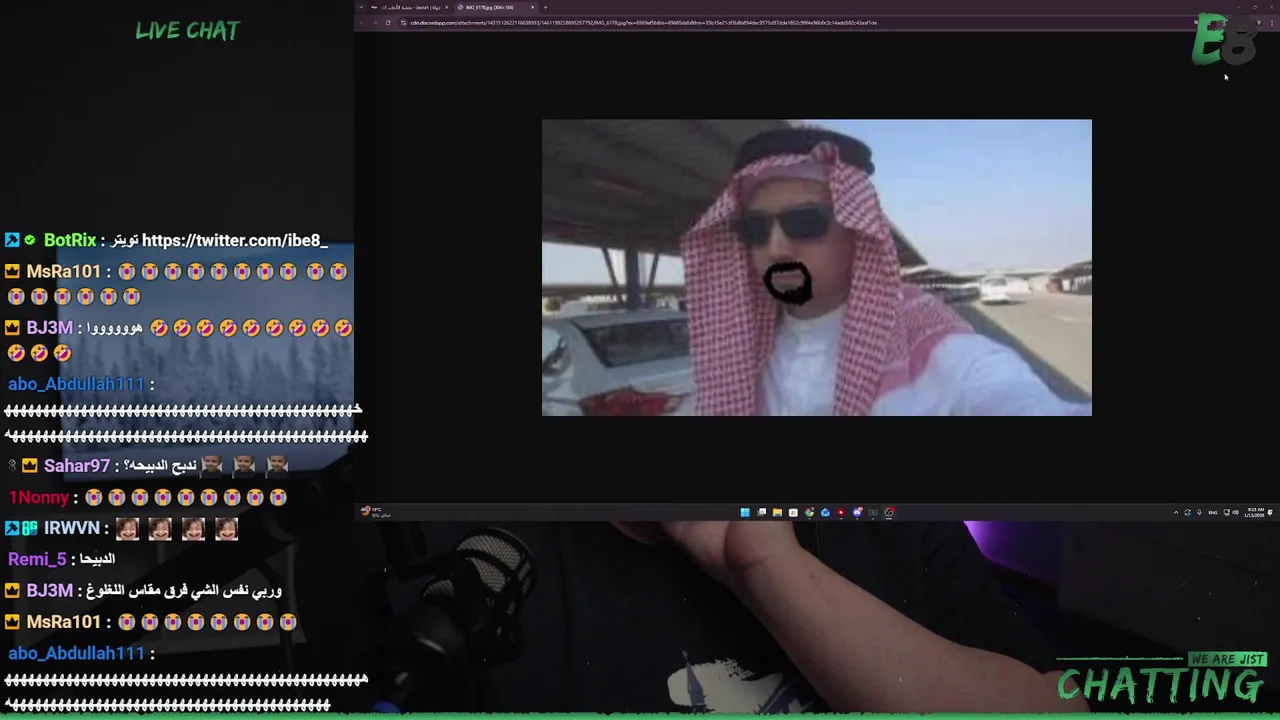The width and height of the screenshot is (1280, 720).
Task: Click the browser reload button
Action: 388,22
